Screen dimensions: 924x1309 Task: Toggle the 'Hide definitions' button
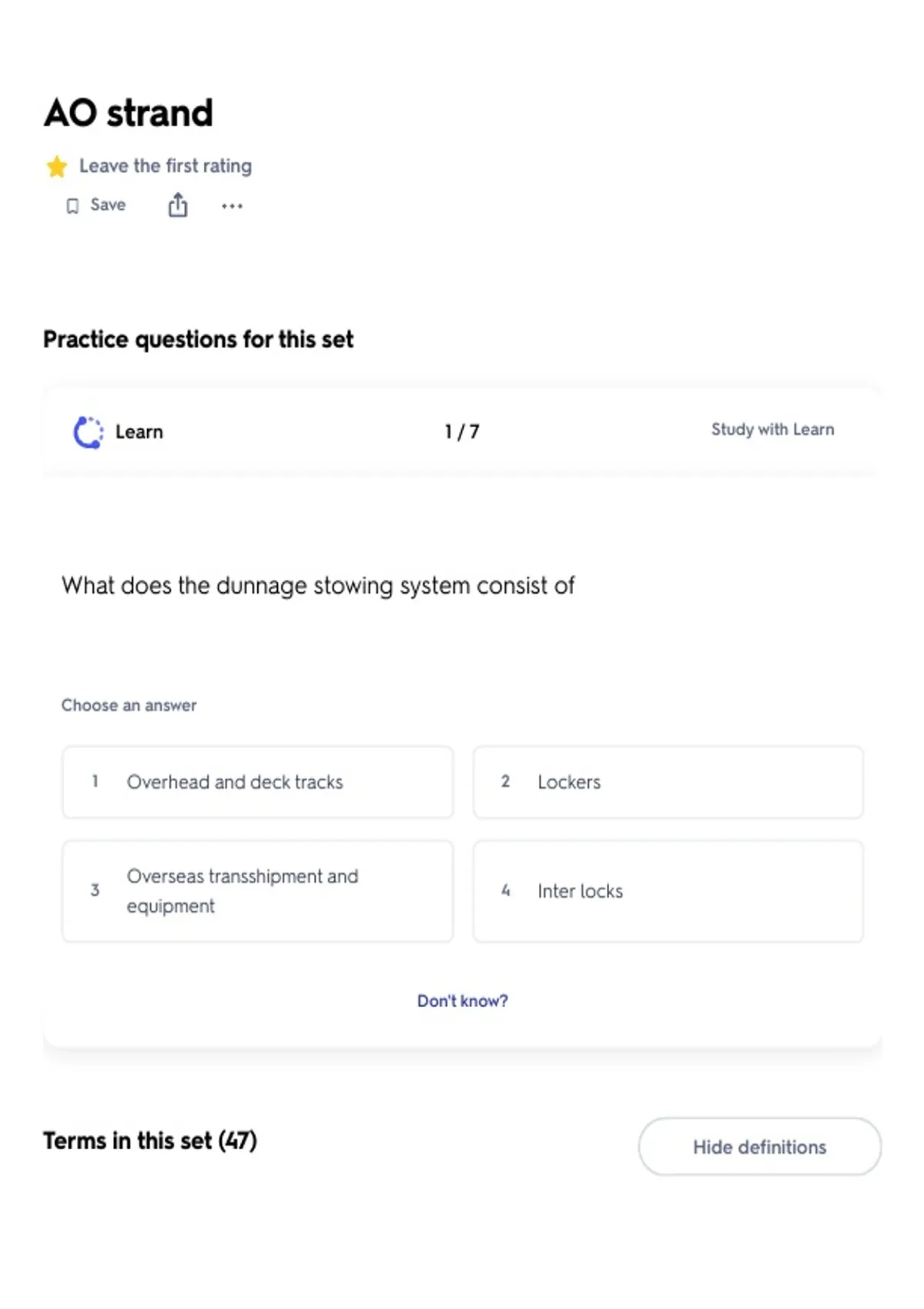pos(760,1147)
